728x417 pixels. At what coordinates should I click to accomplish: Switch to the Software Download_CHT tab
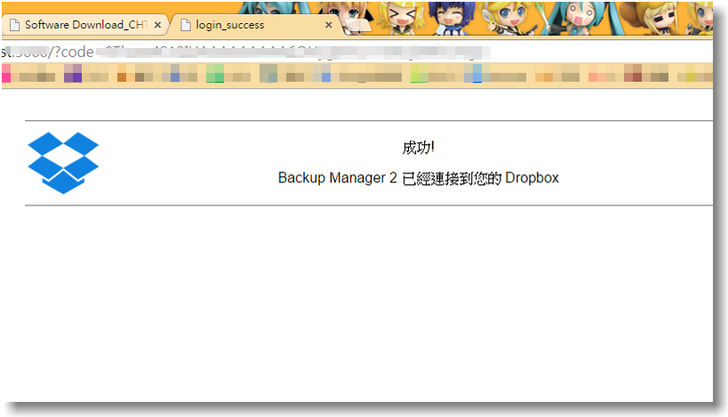click(x=85, y=25)
